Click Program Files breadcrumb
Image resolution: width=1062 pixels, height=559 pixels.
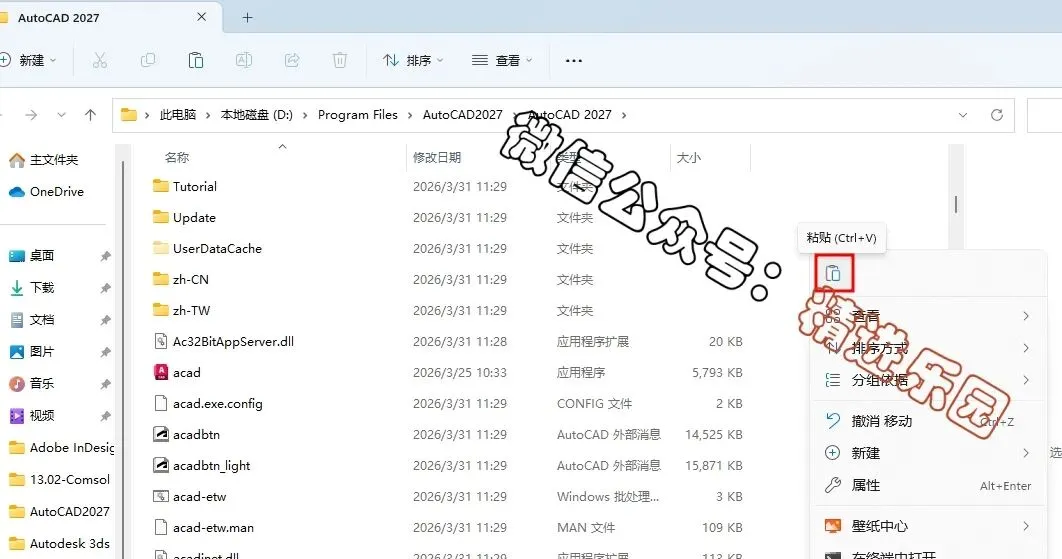358,115
